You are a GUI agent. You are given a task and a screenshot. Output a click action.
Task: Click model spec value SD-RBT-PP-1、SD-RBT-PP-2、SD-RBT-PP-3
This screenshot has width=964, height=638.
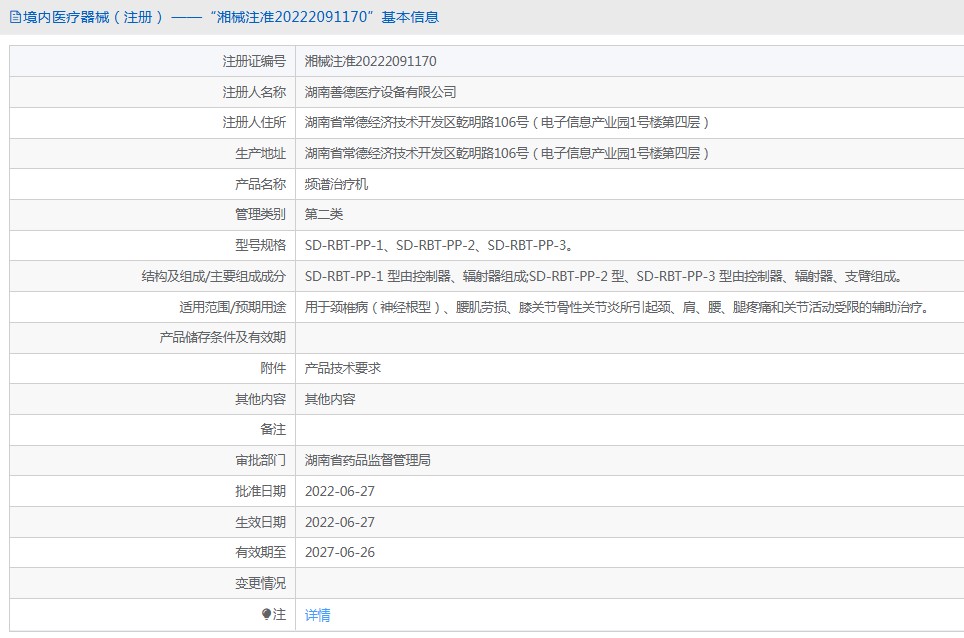coord(439,245)
